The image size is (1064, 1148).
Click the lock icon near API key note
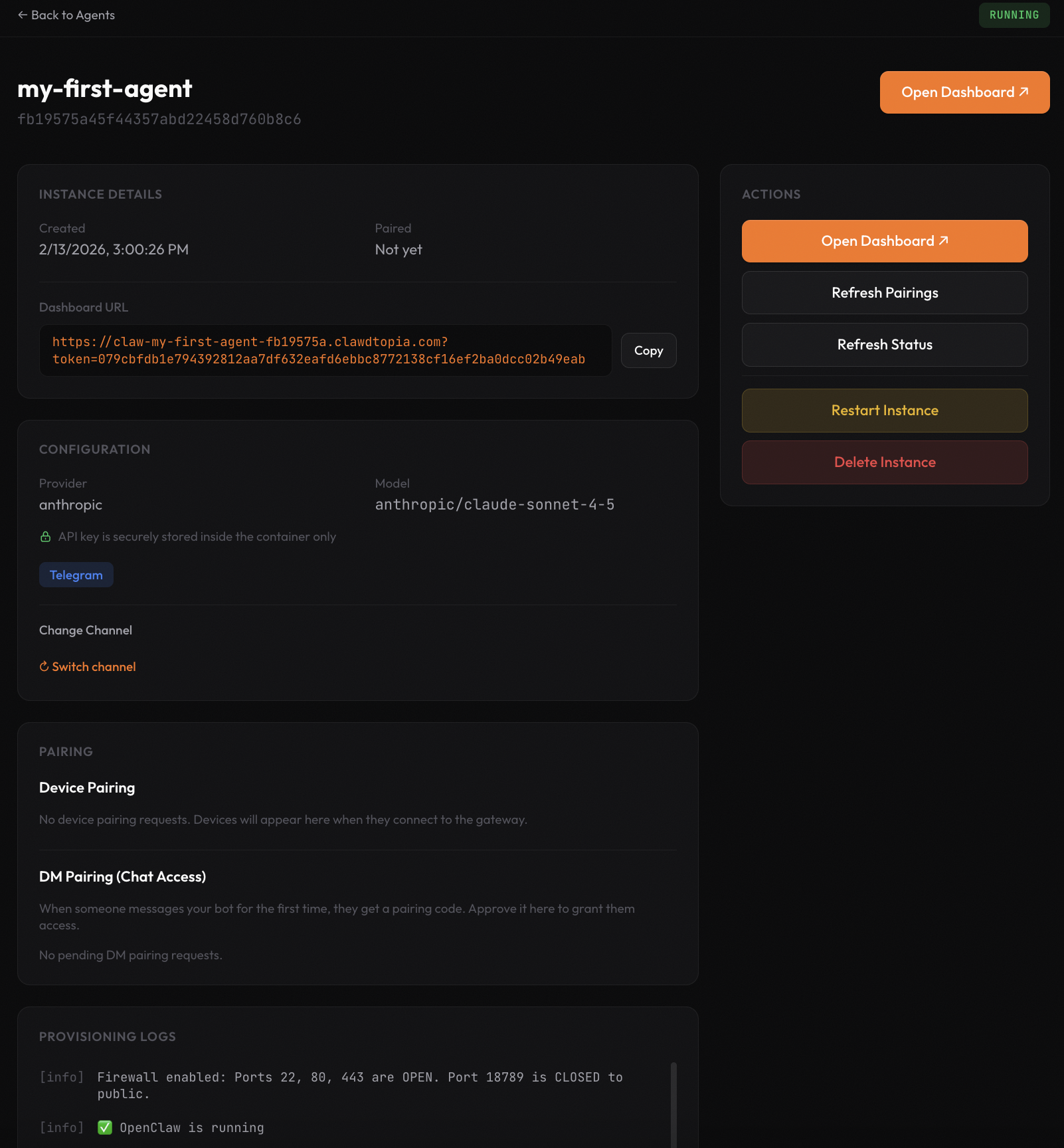44,536
